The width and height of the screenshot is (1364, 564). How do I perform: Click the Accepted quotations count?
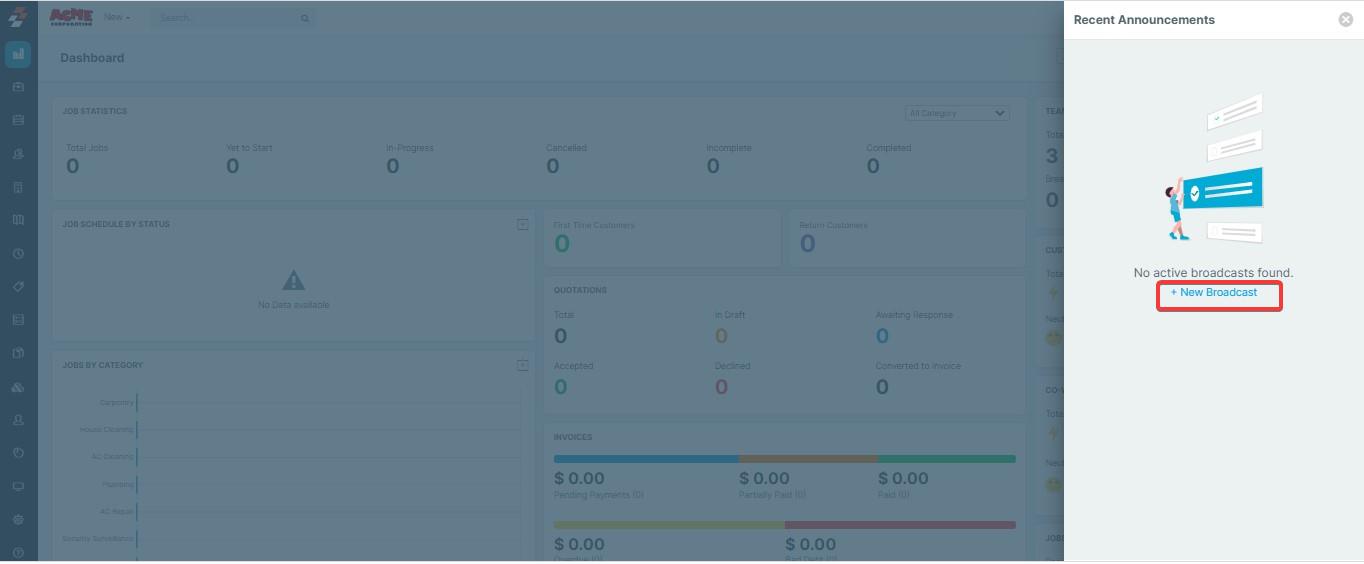tap(560, 387)
